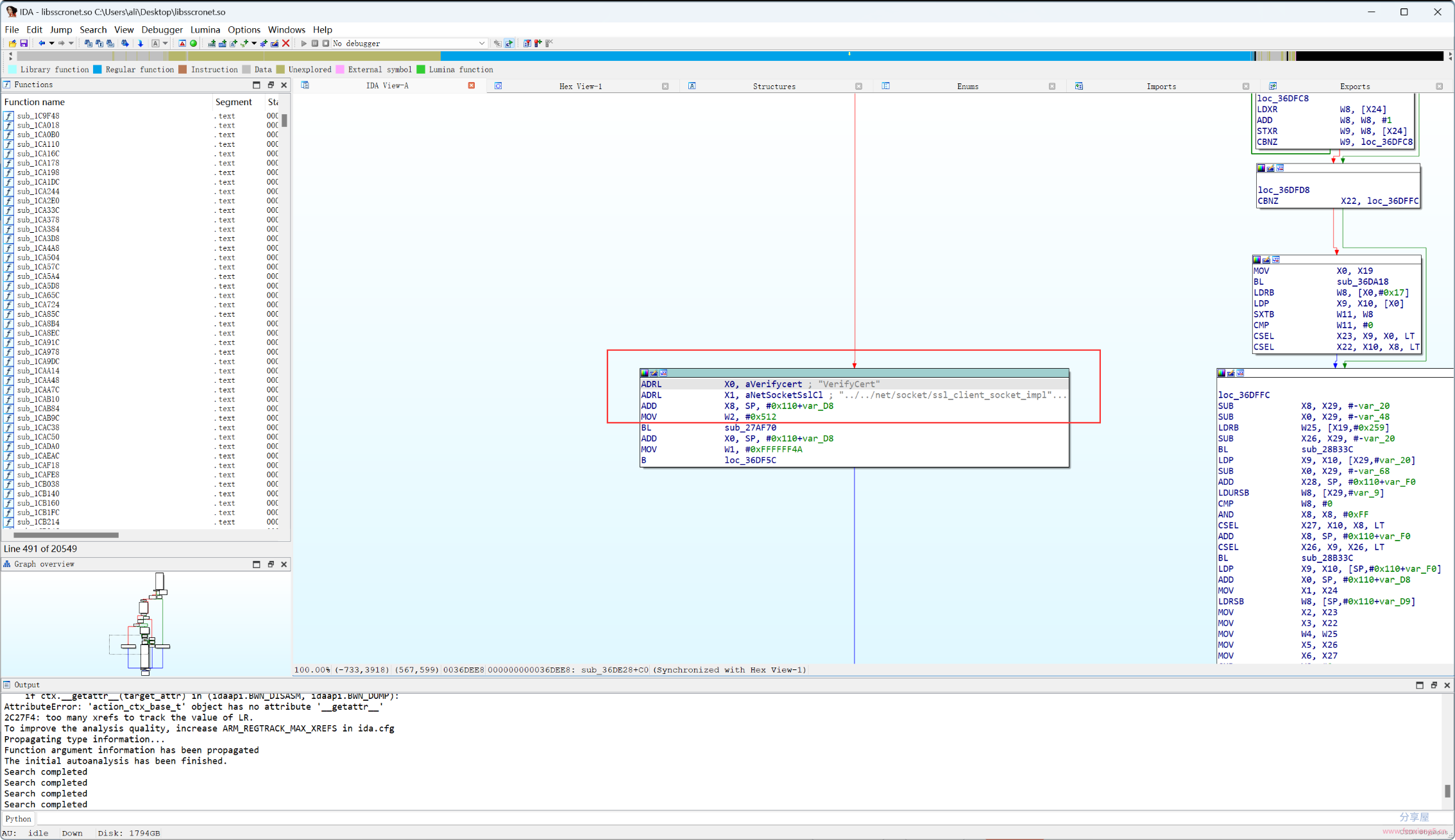Select function sub_1CB214 in list
The height and width of the screenshot is (840, 1455).
click(38, 522)
